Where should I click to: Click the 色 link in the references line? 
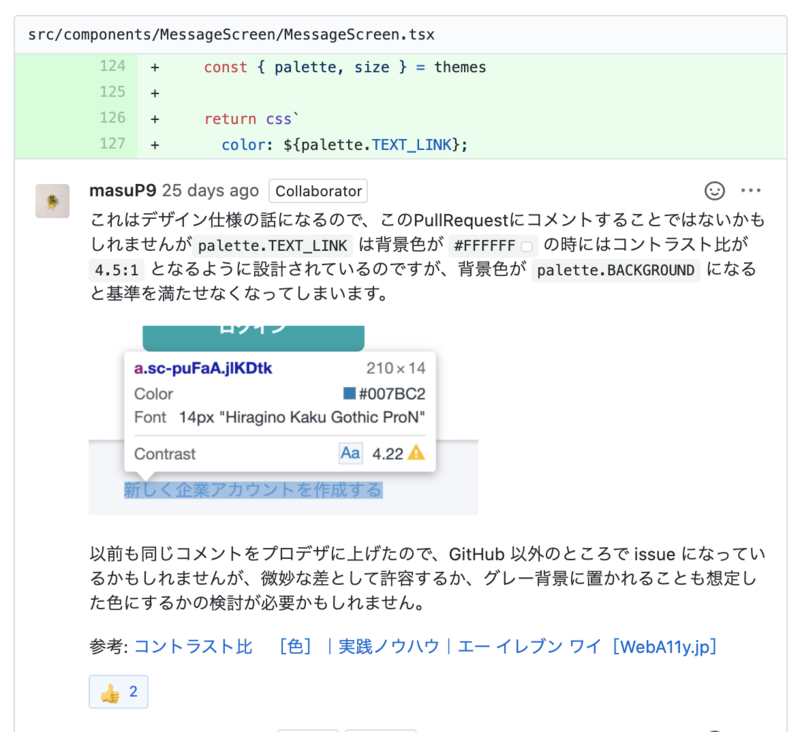coord(297,646)
